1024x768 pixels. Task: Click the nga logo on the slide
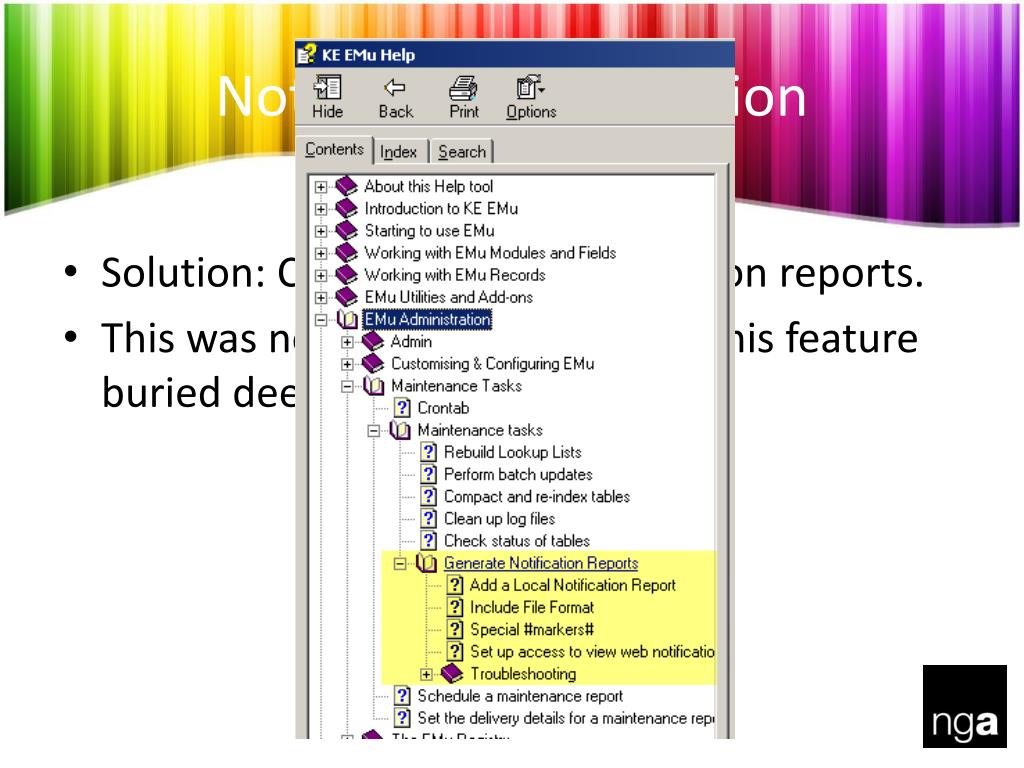pos(965,707)
